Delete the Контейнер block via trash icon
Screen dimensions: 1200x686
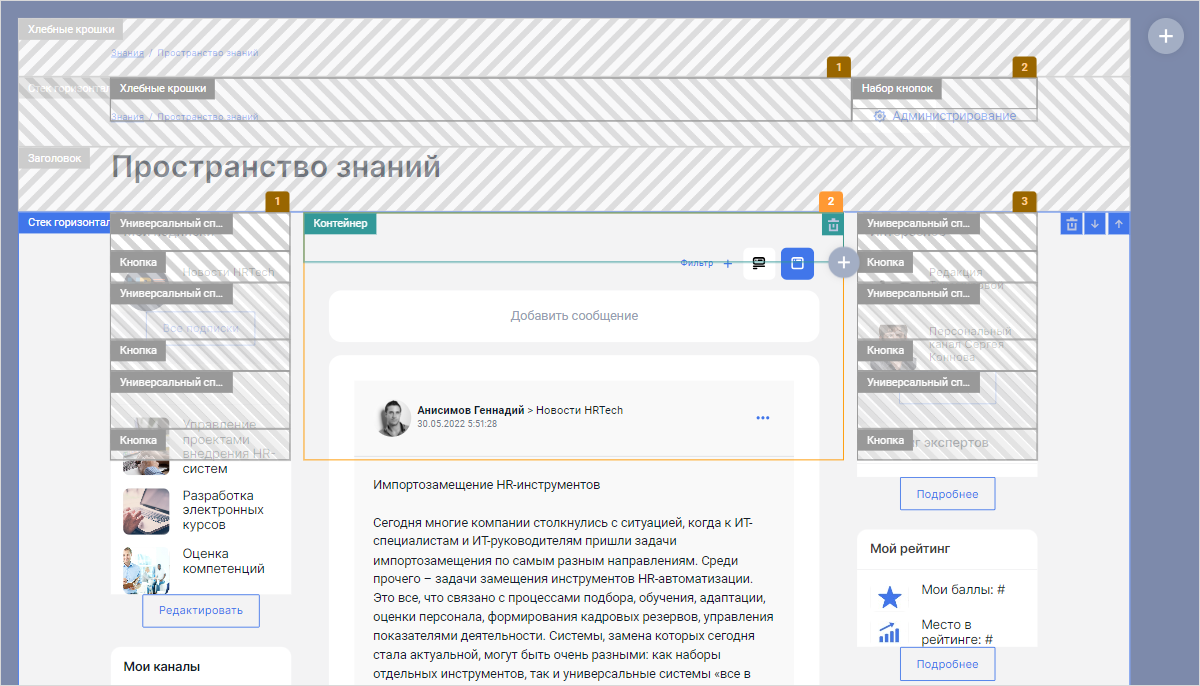click(832, 224)
